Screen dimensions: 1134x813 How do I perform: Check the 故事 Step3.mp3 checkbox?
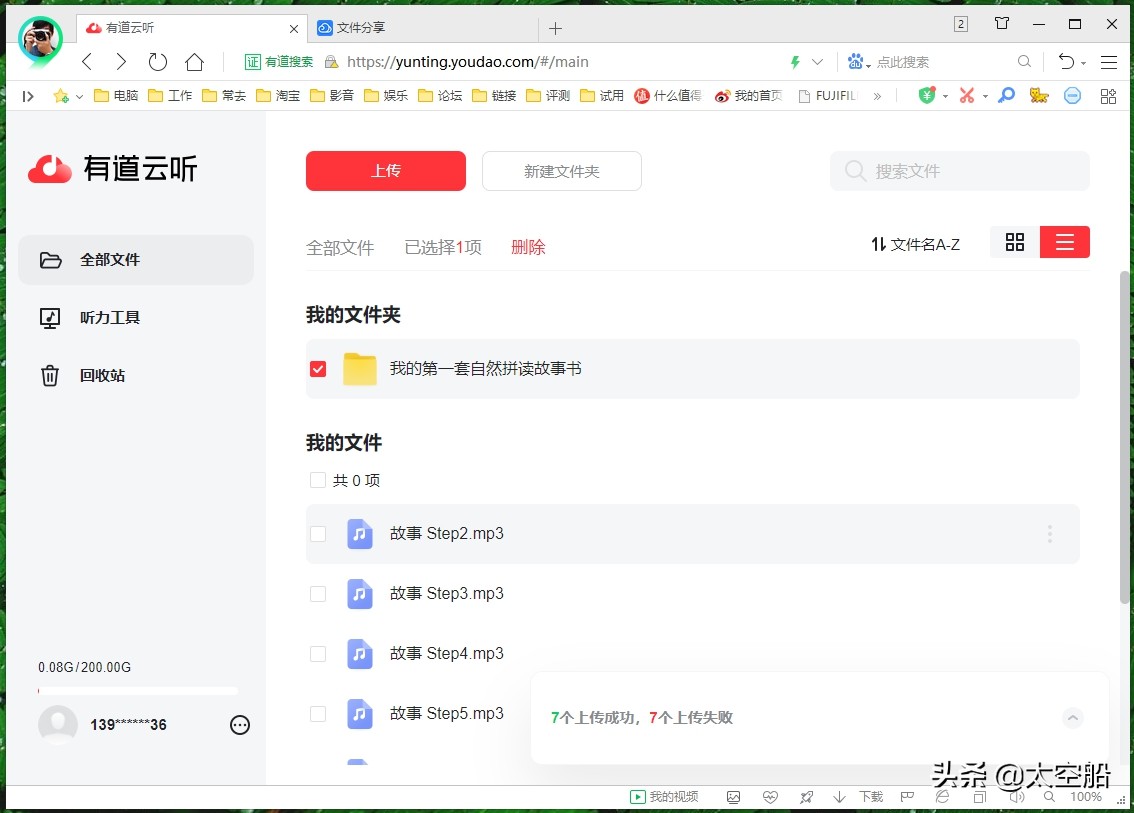(318, 593)
